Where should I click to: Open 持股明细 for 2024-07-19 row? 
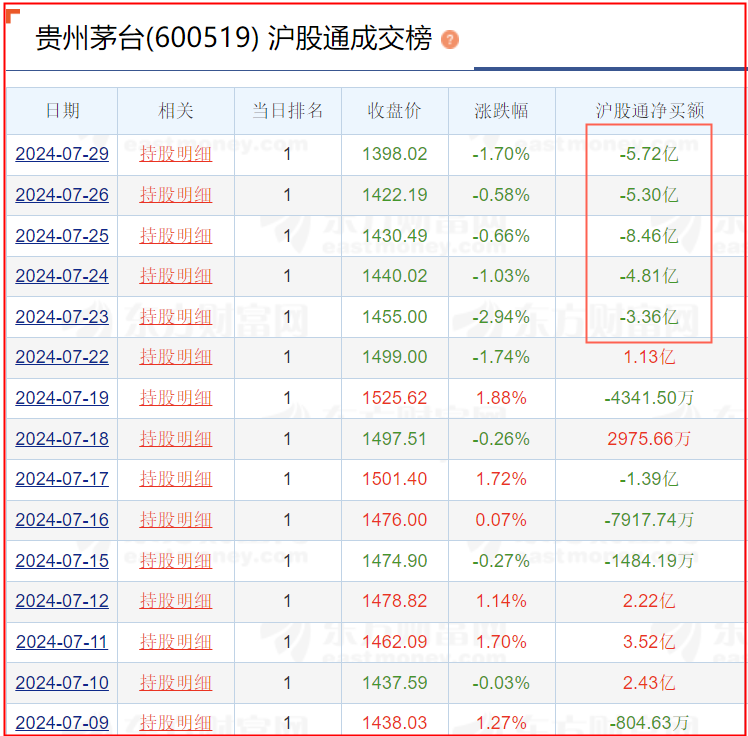coord(176,398)
